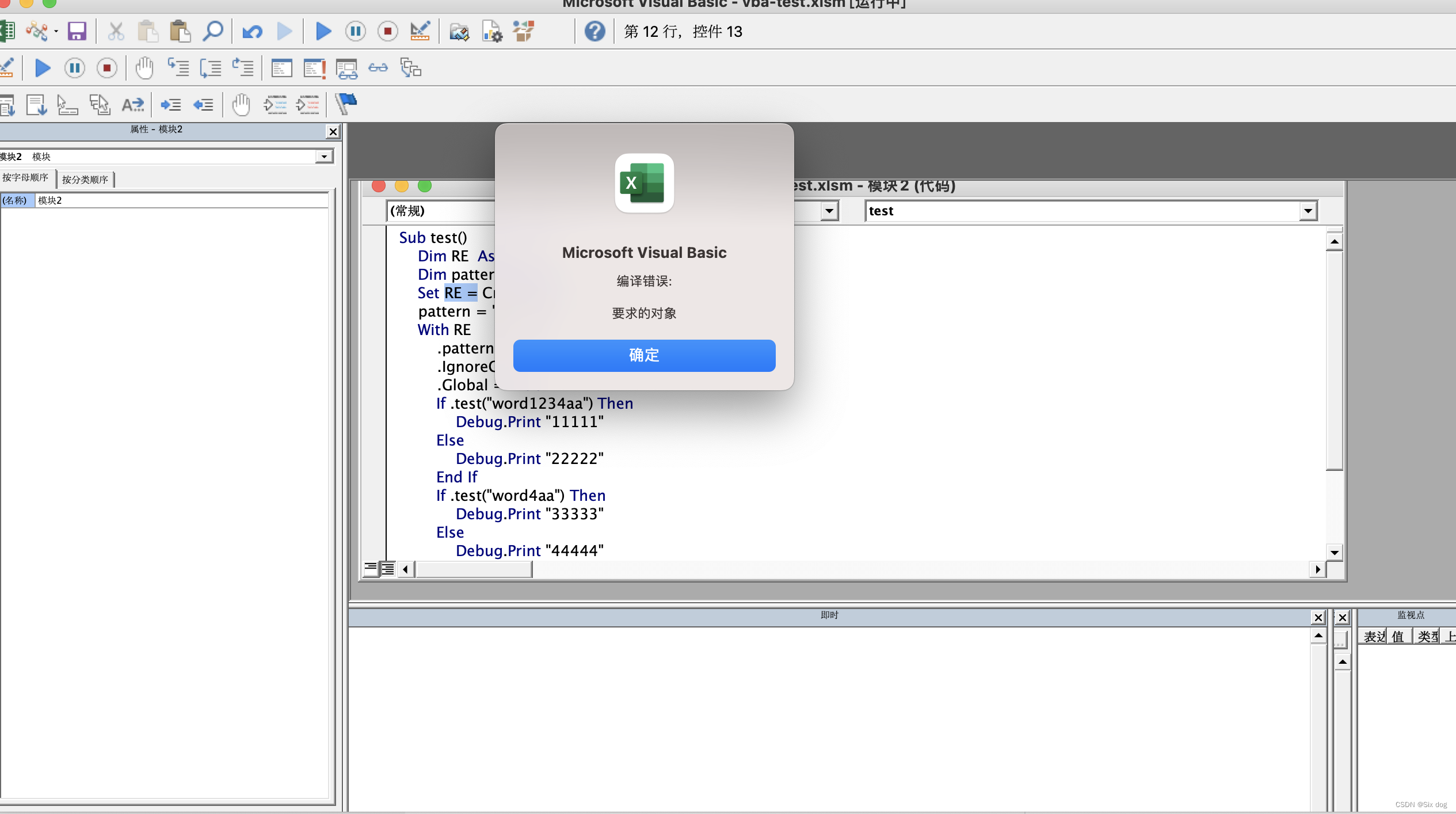Switch to 按字母顺序 properties tab

(x=26, y=178)
